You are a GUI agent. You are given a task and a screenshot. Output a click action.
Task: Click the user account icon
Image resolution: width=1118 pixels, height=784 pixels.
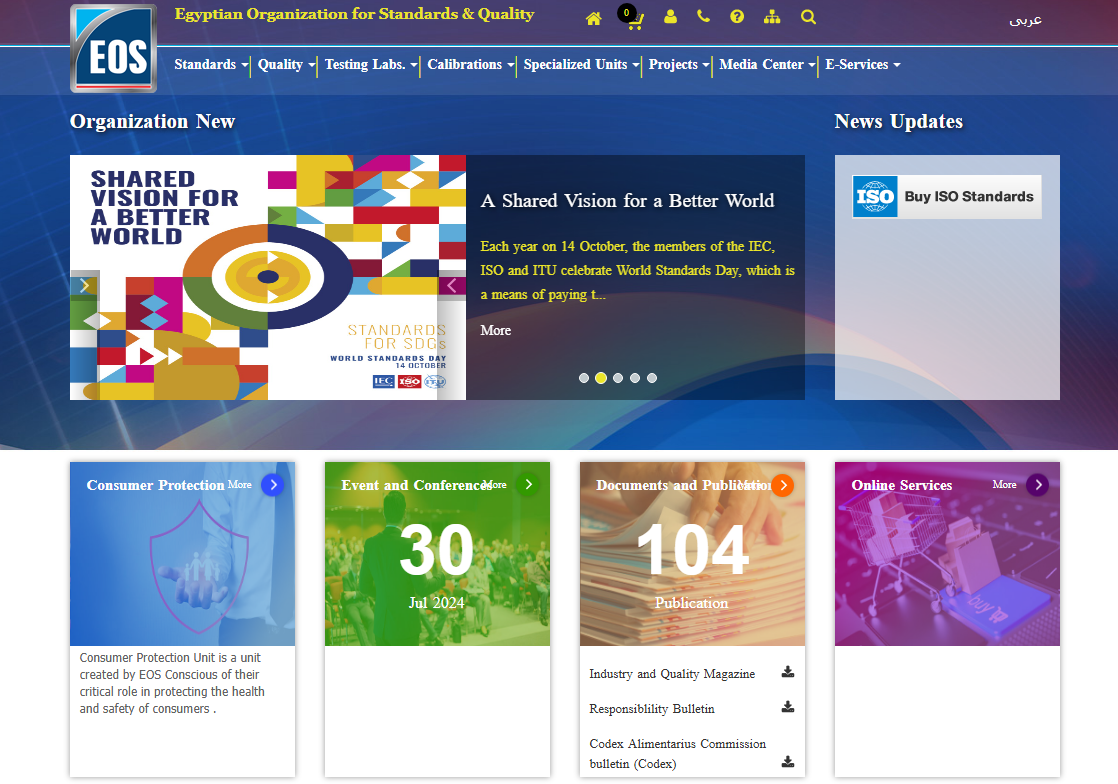[670, 17]
